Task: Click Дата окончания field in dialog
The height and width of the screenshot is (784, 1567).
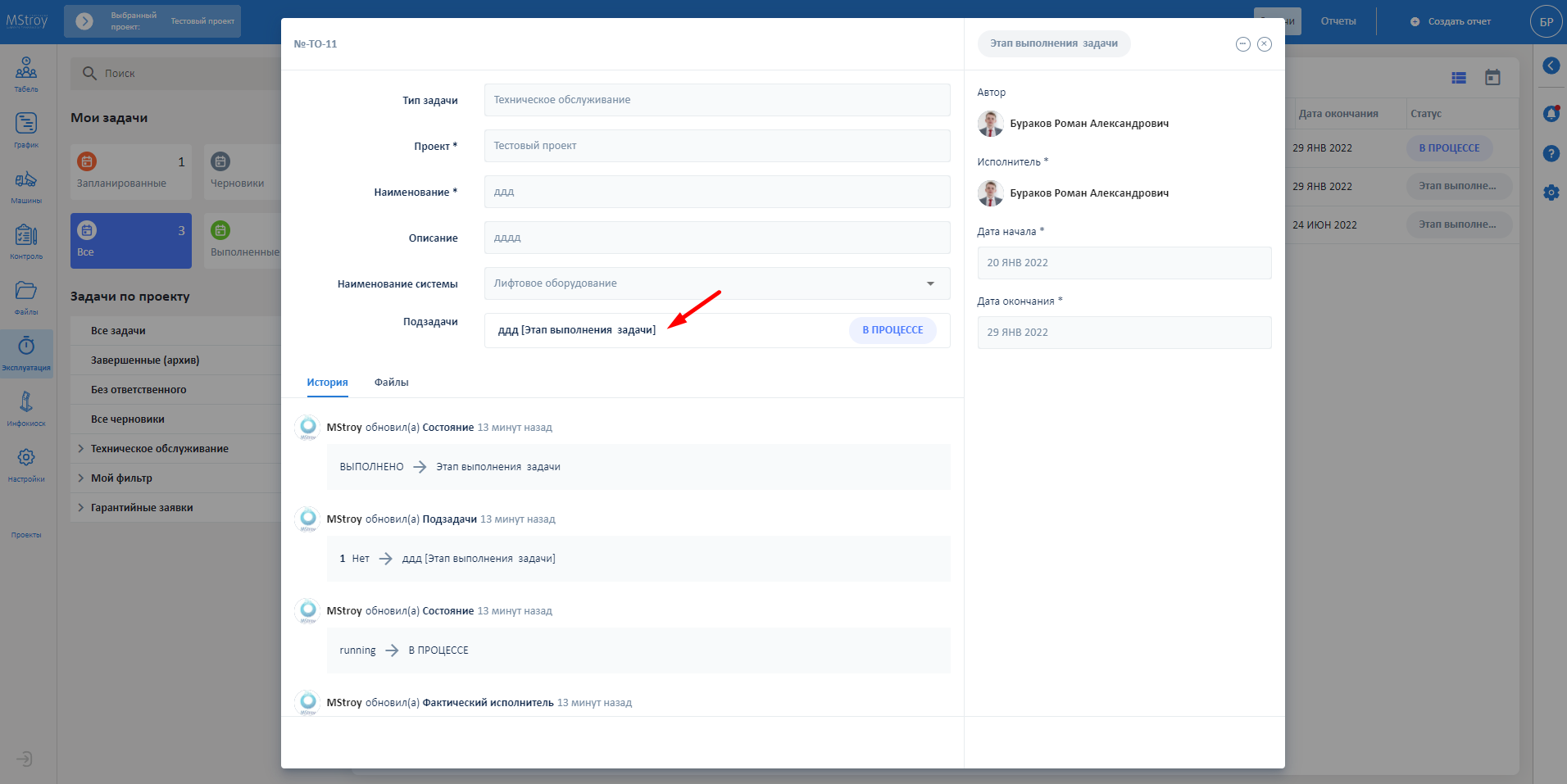Action: [1124, 333]
